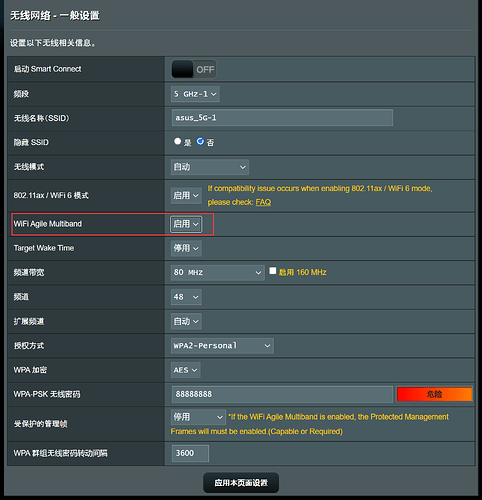Open the Target Wake Time dropdown

click(x=186, y=248)
